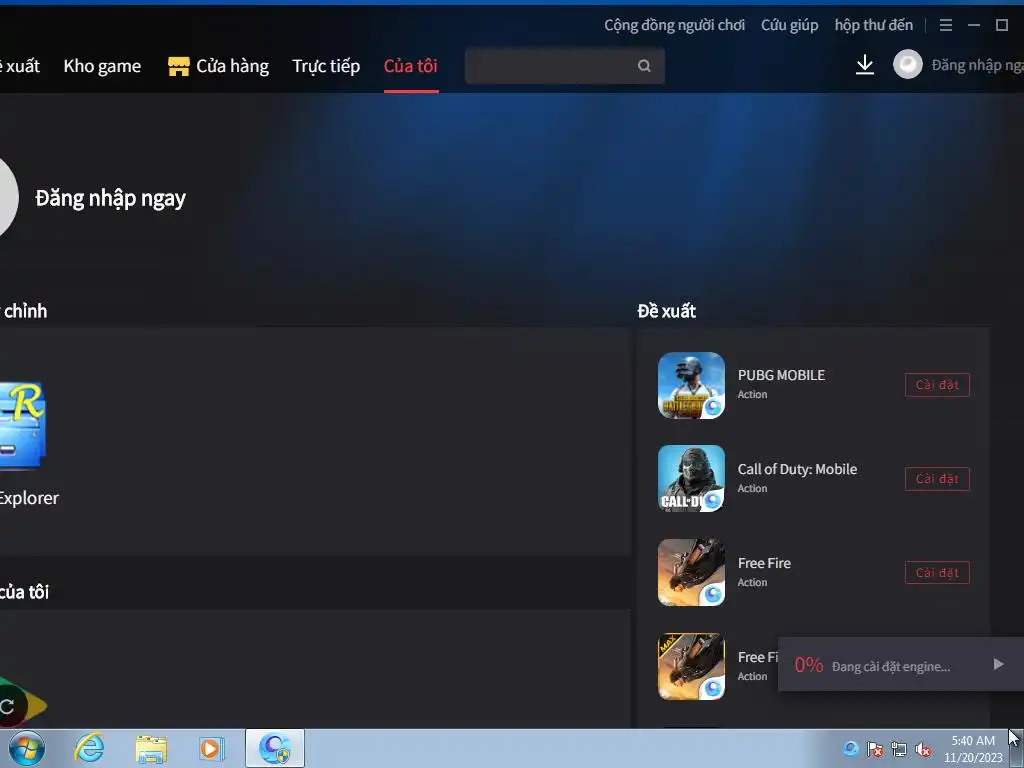Switch to the Cửa hàng tab
The height and width of the screenshot is (768, 1024).
pyautogui.click(x=232, y=66)
